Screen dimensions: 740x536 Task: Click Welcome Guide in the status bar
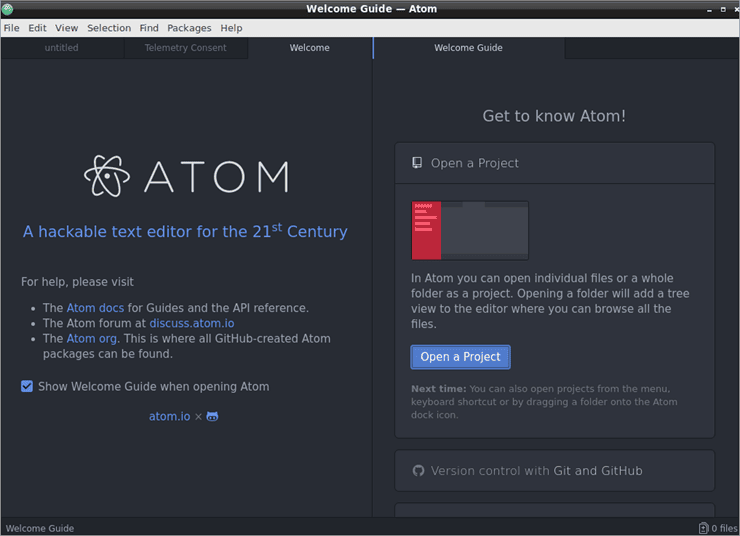tap(40, 528)
